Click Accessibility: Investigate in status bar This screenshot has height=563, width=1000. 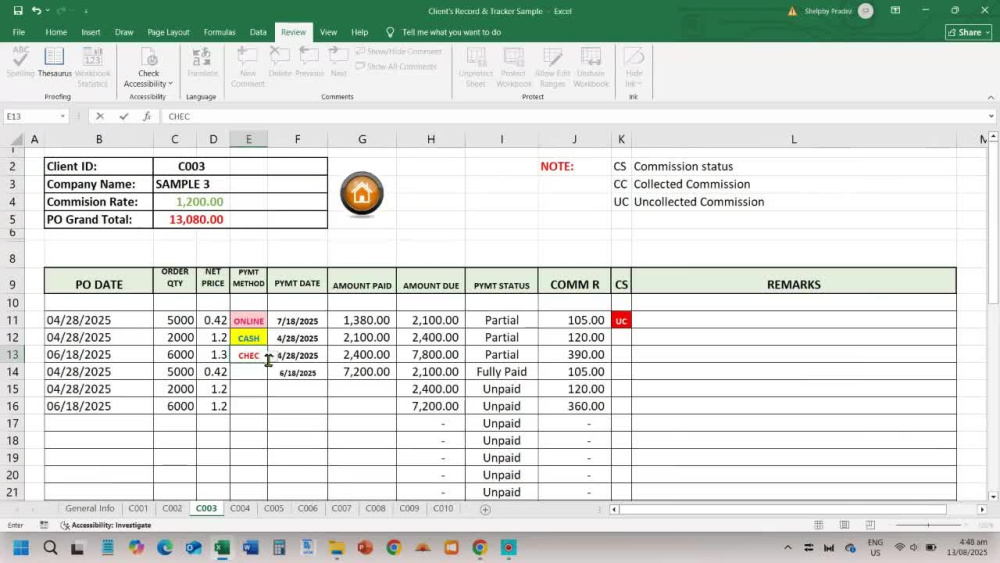[106, 525]
